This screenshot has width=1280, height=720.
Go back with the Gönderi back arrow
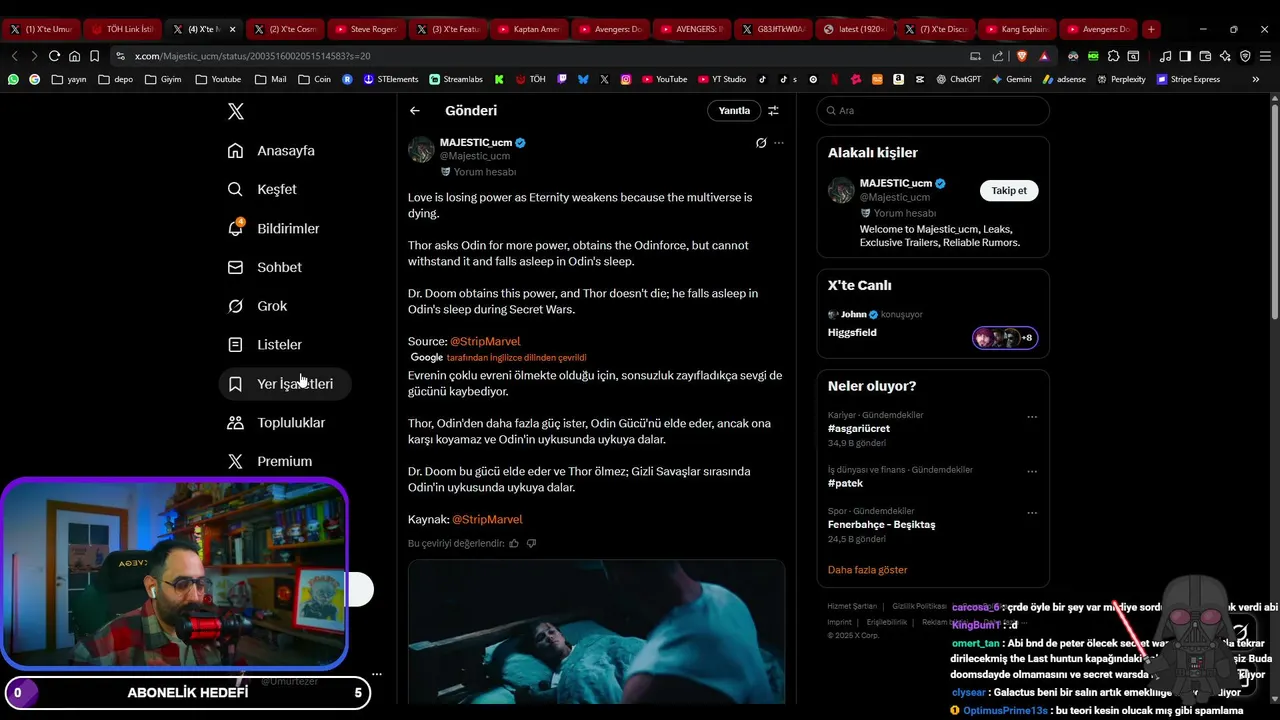coord(415,111)
